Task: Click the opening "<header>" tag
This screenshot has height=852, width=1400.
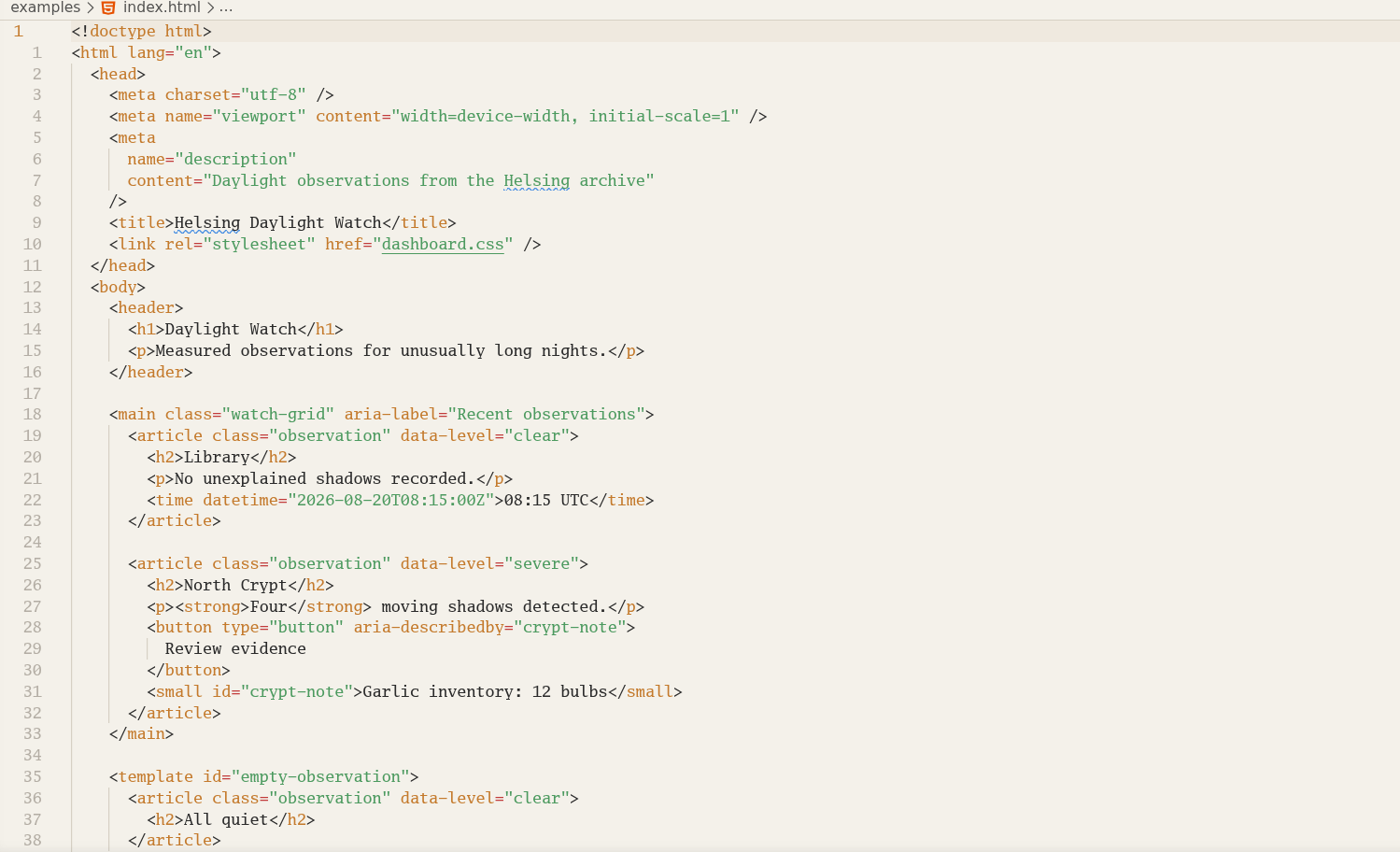Action: 147,308
